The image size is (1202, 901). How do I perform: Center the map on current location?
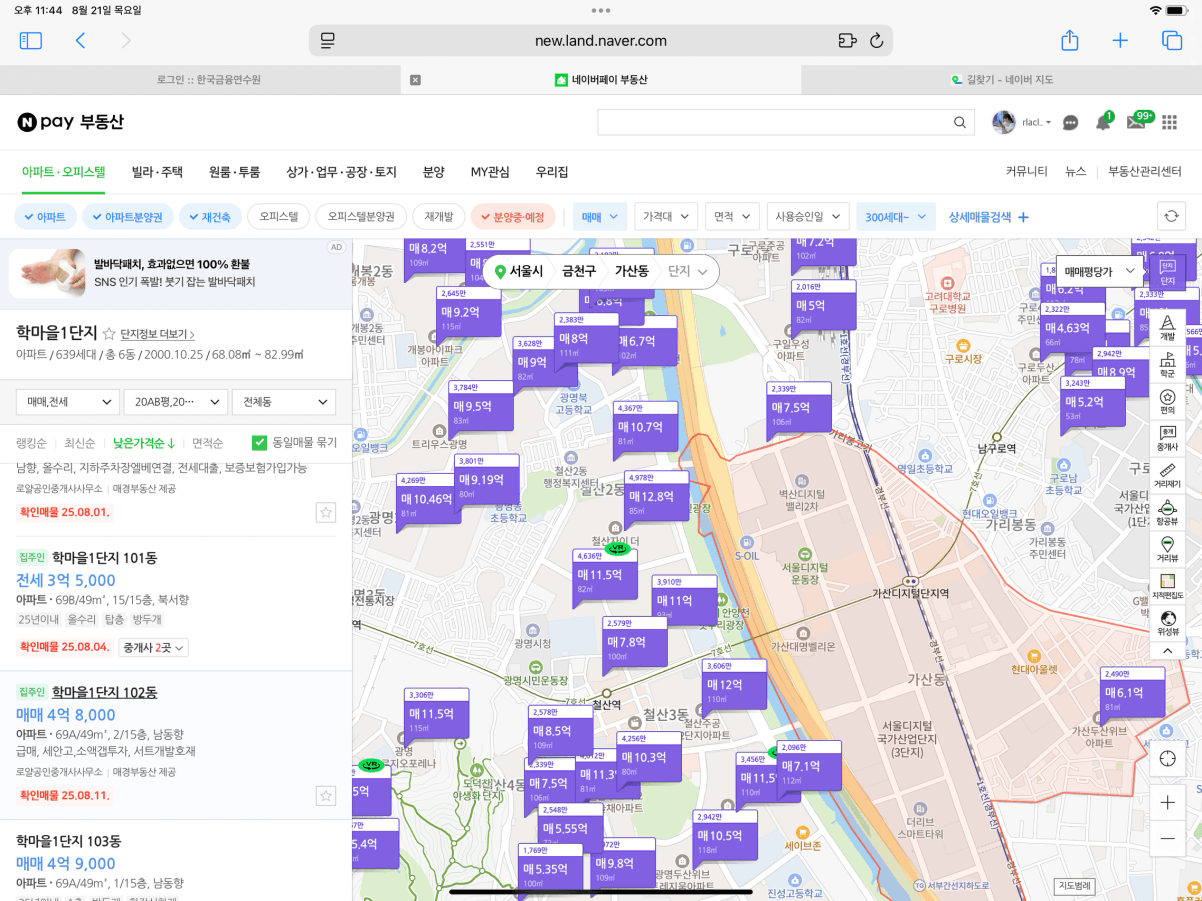1167,758
